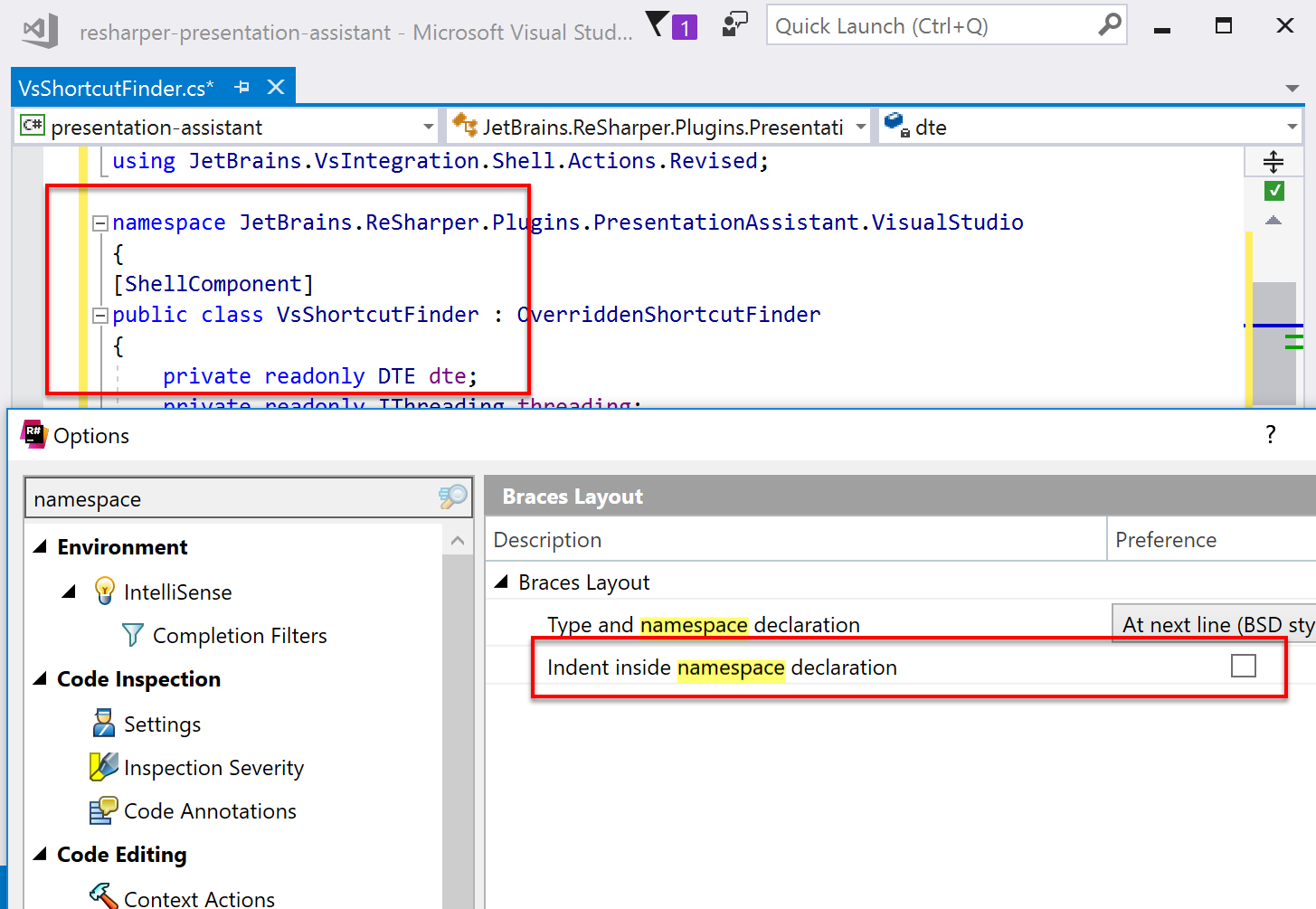Click the Inspection Severity icon
Viewport: 1316px width, 909px height.
click(x=104, y=766)
